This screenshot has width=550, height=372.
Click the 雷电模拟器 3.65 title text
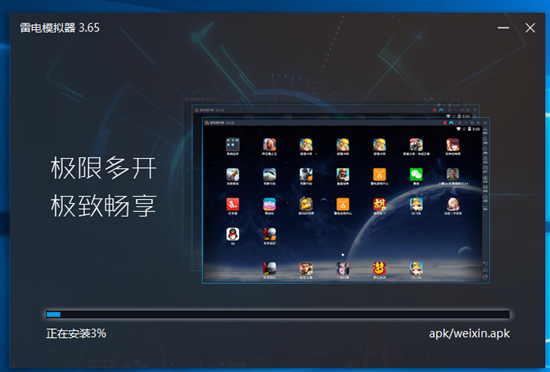pyautogui.click(x=60, y=28)
